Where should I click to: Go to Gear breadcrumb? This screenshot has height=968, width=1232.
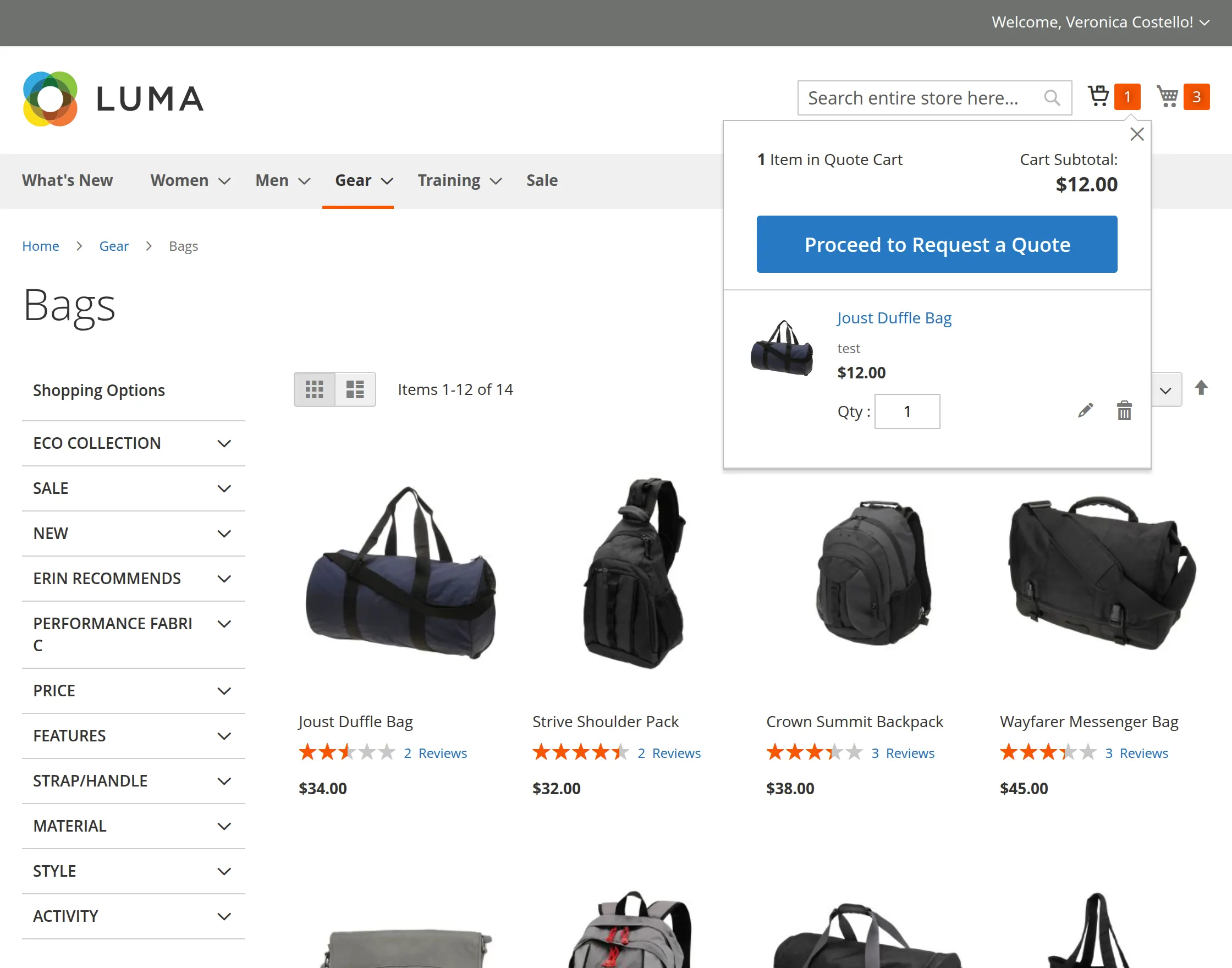(x=114, y=246)
